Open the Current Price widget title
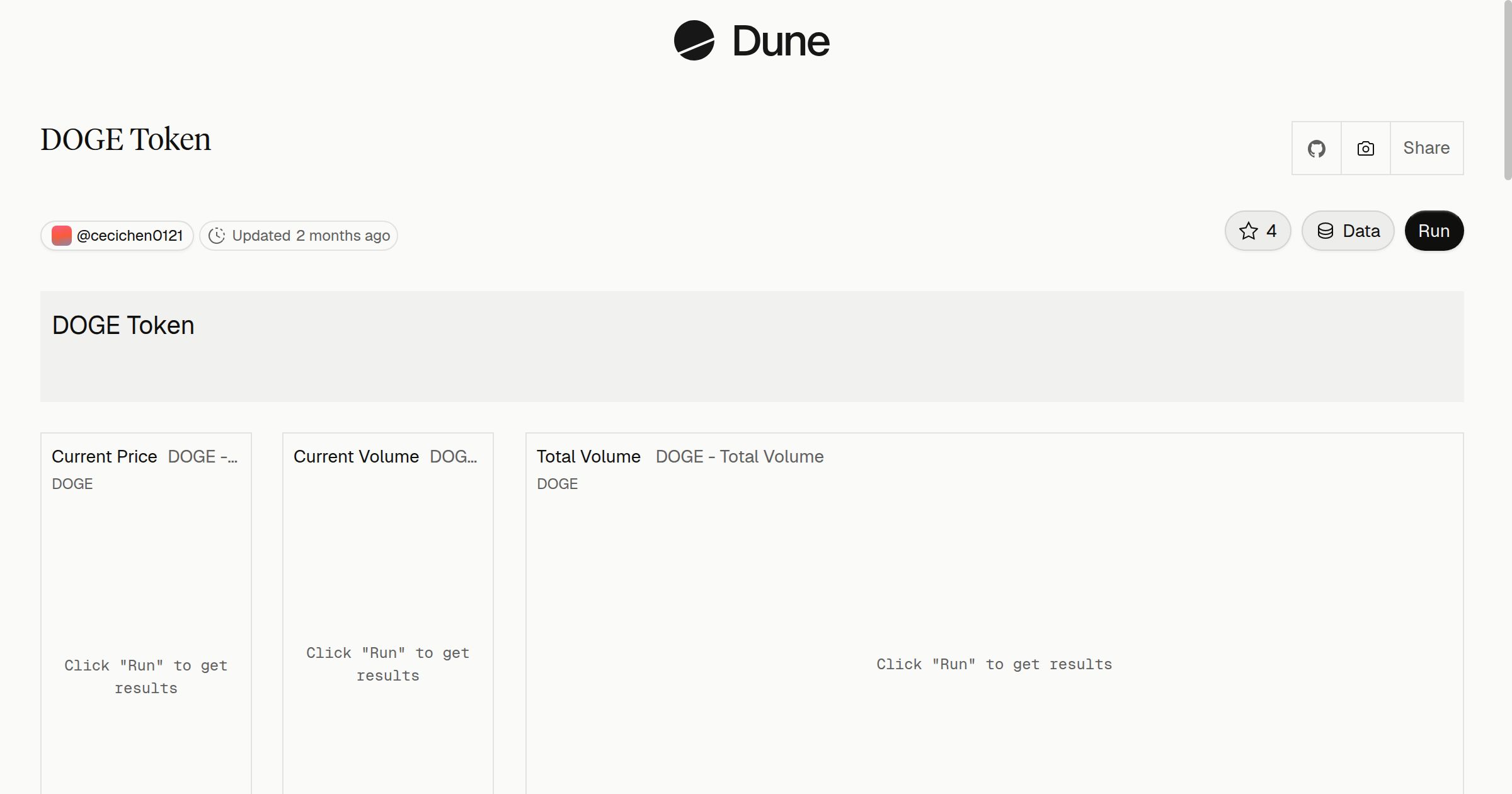 coord(105,456)
